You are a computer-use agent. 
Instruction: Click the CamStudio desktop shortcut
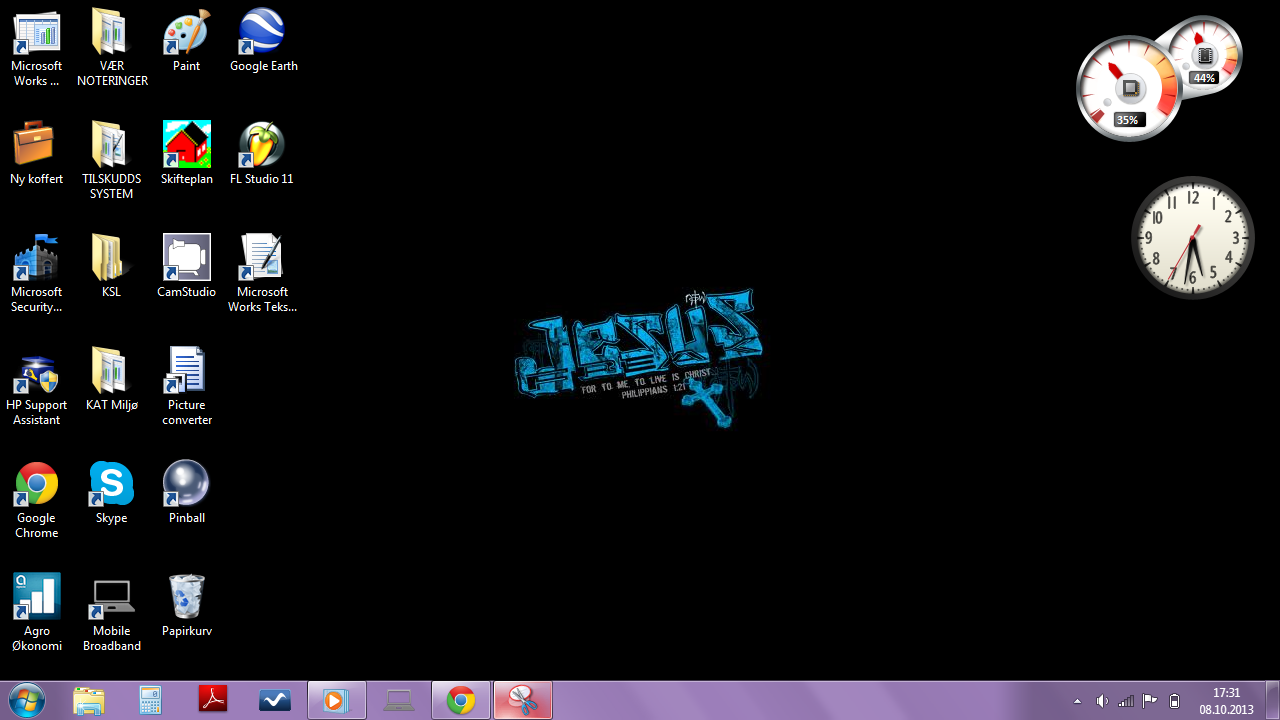187,260
